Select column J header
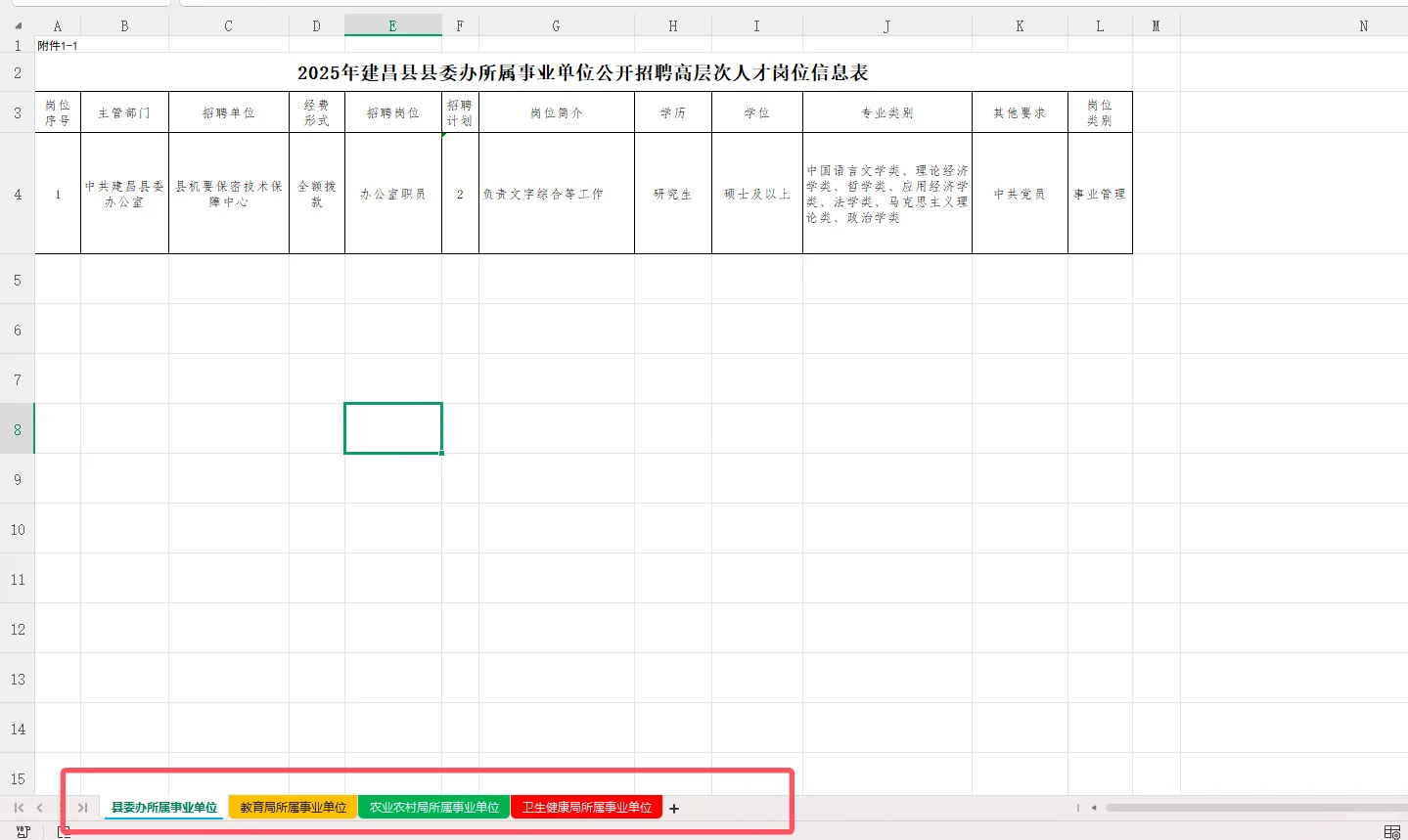Viewport: 1408px width, 840px height. pyautogui.click(x=887, y=26)
